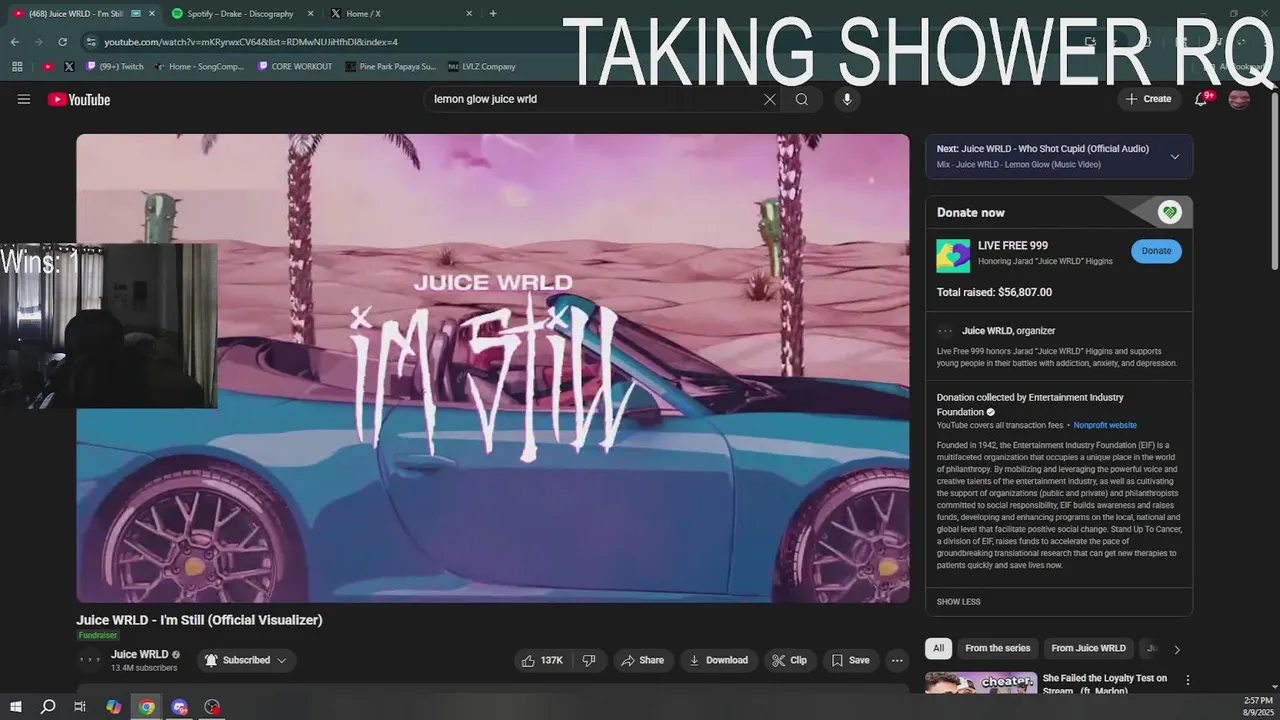The width and height of the screenshot is (1280, 720).
Task: Open the more actions three-dot menu below video
Action: click(897, 660)
